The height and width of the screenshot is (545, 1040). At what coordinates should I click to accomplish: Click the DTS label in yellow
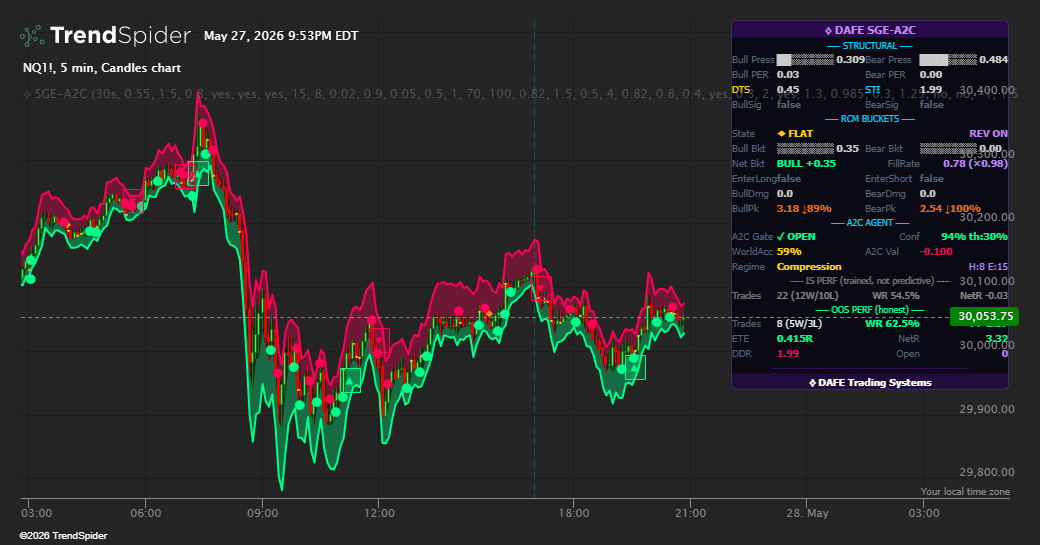click(x=741, y=90)
